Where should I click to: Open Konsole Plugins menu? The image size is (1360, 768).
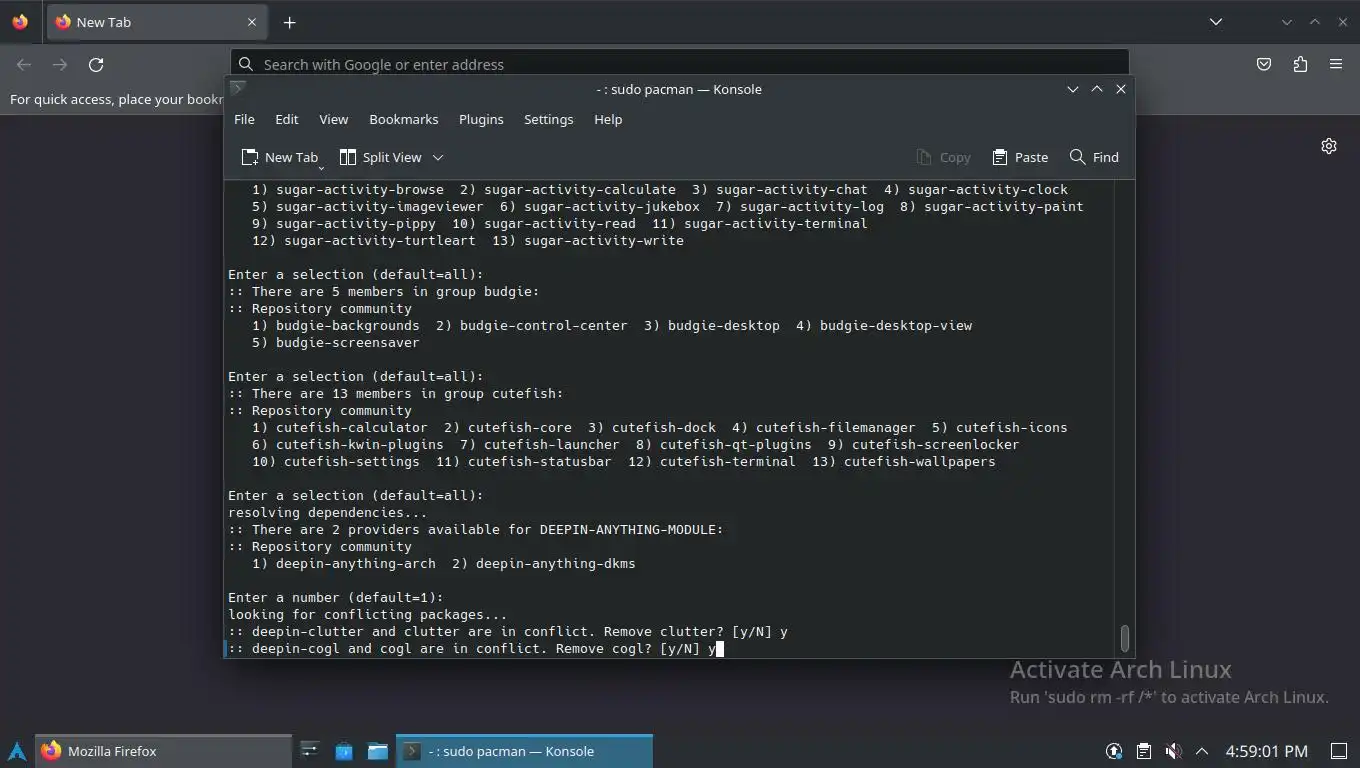coord(481,119)
